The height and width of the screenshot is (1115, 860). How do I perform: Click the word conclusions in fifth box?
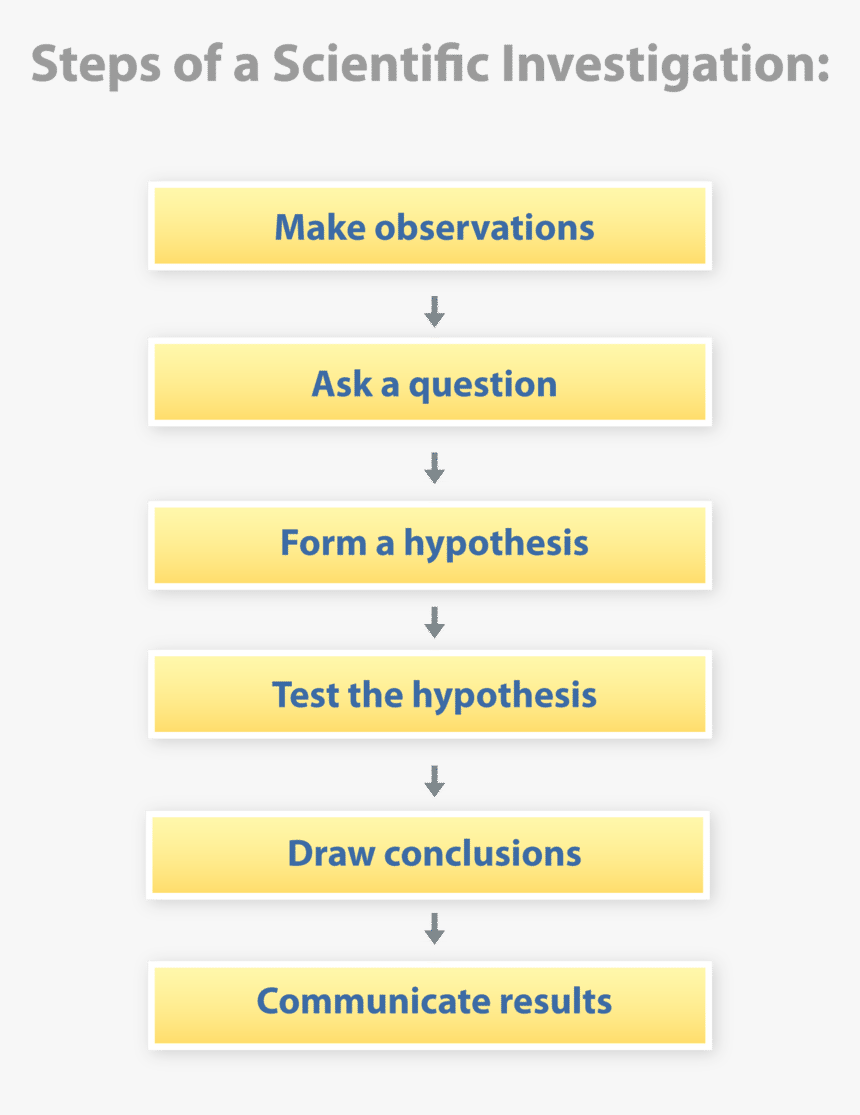pyautogui.click(x=483, y=853)
